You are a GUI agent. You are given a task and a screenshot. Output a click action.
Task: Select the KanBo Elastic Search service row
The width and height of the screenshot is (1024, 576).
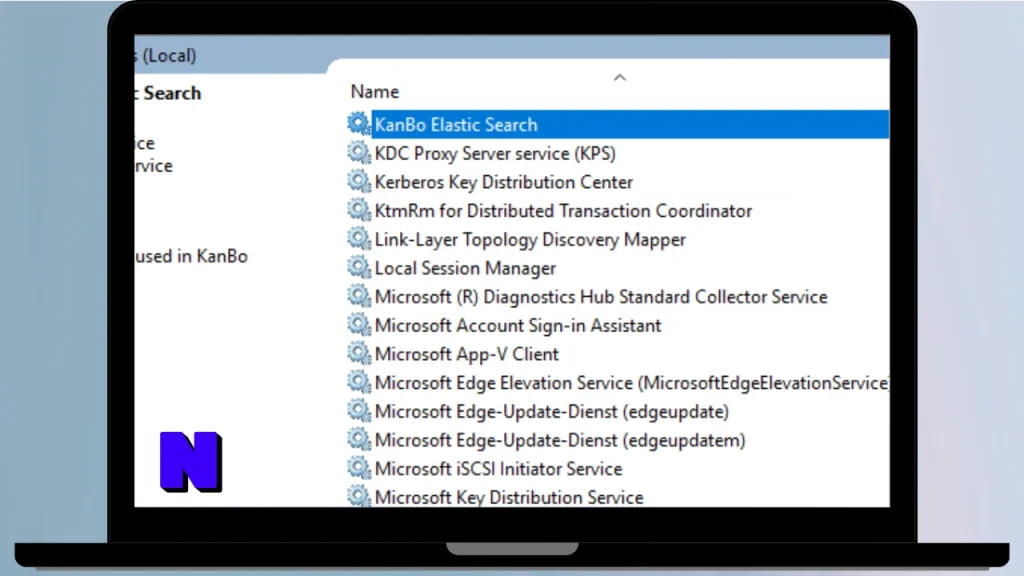point(630,124)
